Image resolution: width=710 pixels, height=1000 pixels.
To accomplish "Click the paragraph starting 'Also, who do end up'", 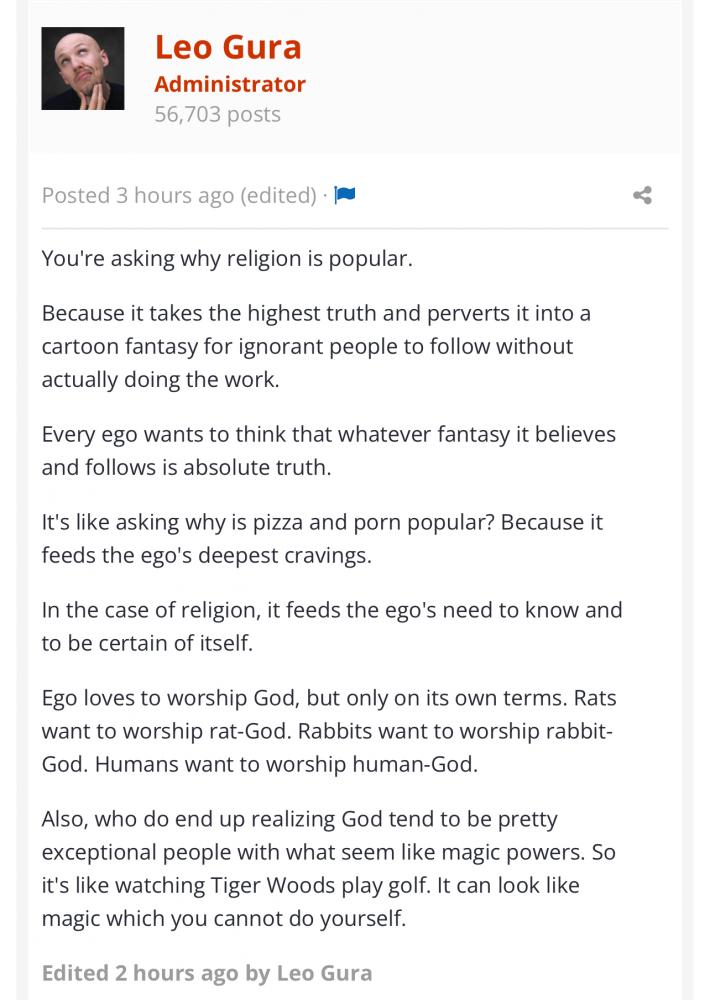I will (x=329, y=869).
